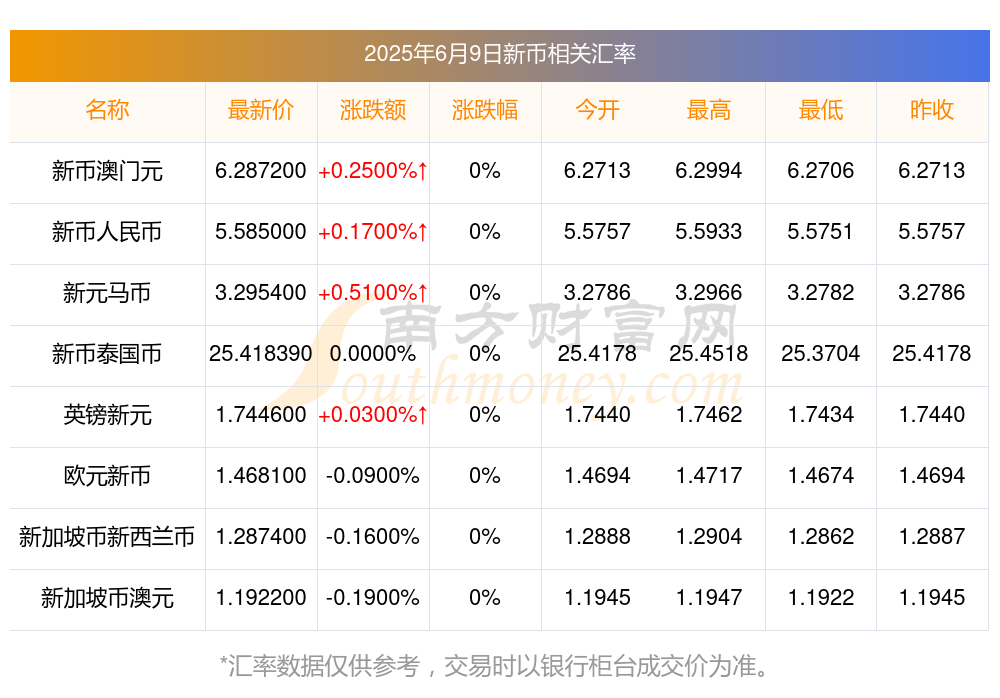Click the 最低 value 1.1922
1000x698 pixels.
pyautogui.click(x=820, y=597)
